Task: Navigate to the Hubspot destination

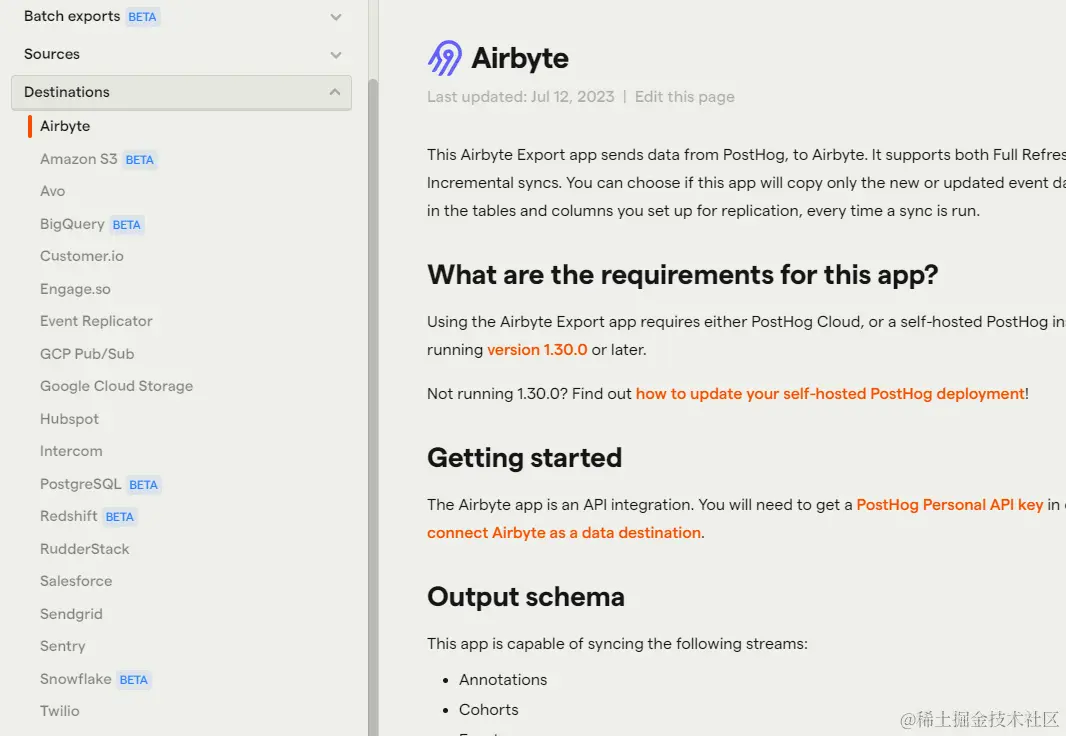Action: pos(69,419)
